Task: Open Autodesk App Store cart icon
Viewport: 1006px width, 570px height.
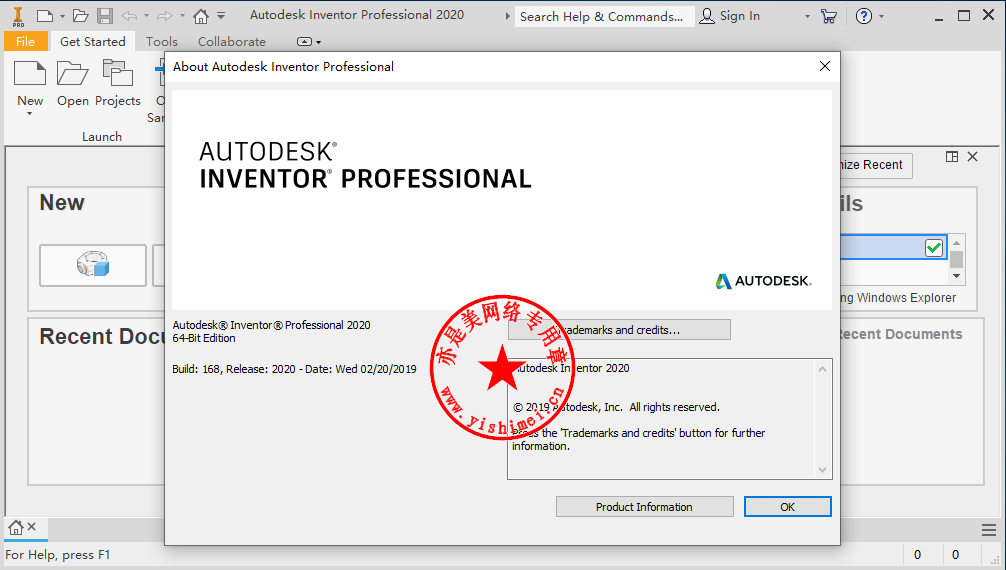Action: point(829,16)
